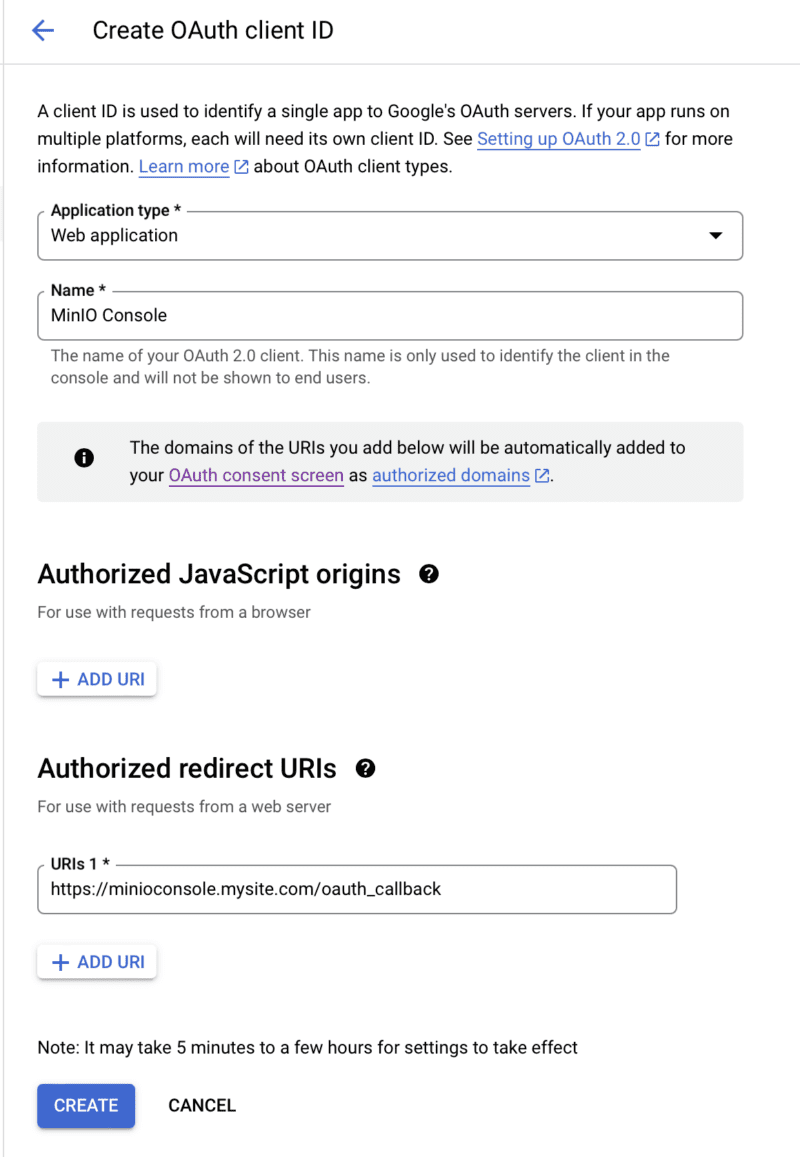Open the OAuth consent screen link
The image size is (800, 1157).
[256, 476]
